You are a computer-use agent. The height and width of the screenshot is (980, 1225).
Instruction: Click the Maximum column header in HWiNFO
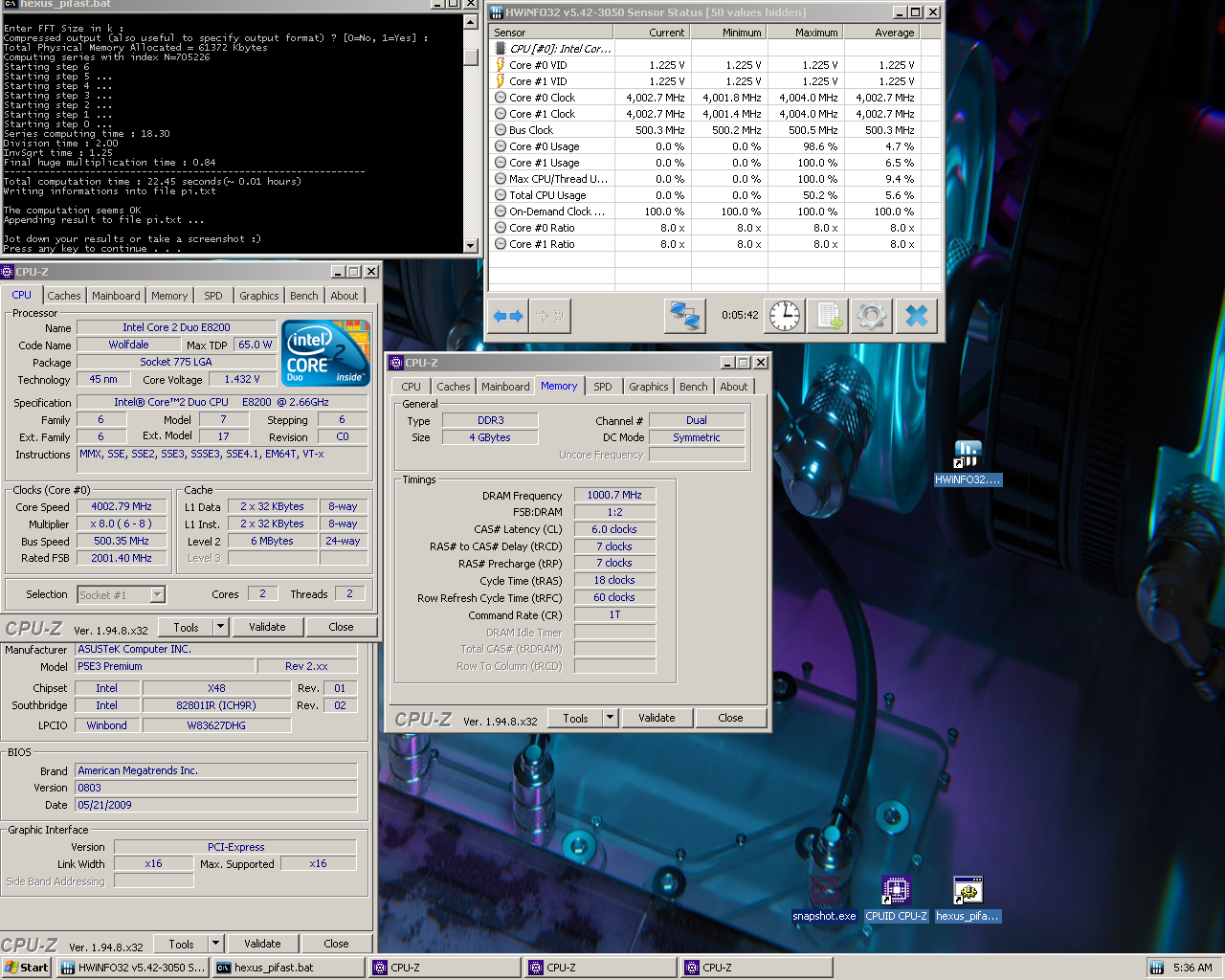tap(806, 33)
